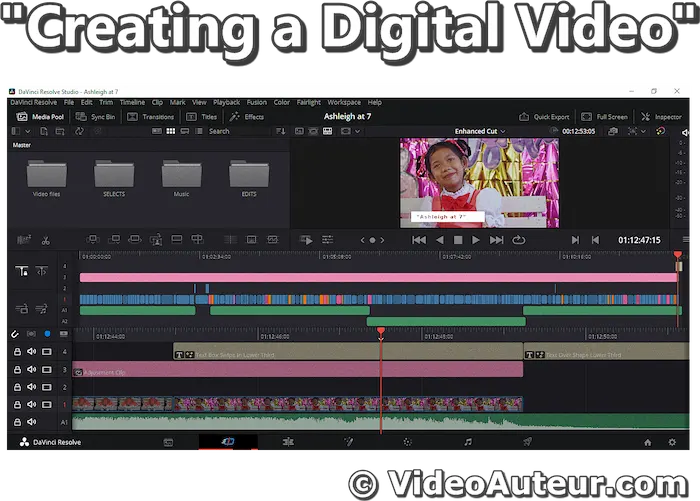700x501 pixels.
Task: Disable video track 2
Action: pyautogui.click(x=46, y=387)
